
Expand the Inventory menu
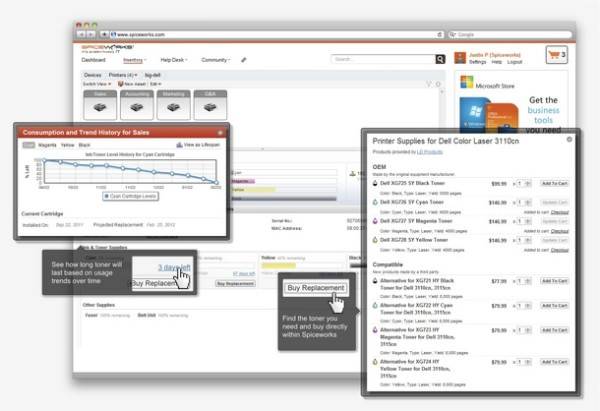(x=135, y=60)
